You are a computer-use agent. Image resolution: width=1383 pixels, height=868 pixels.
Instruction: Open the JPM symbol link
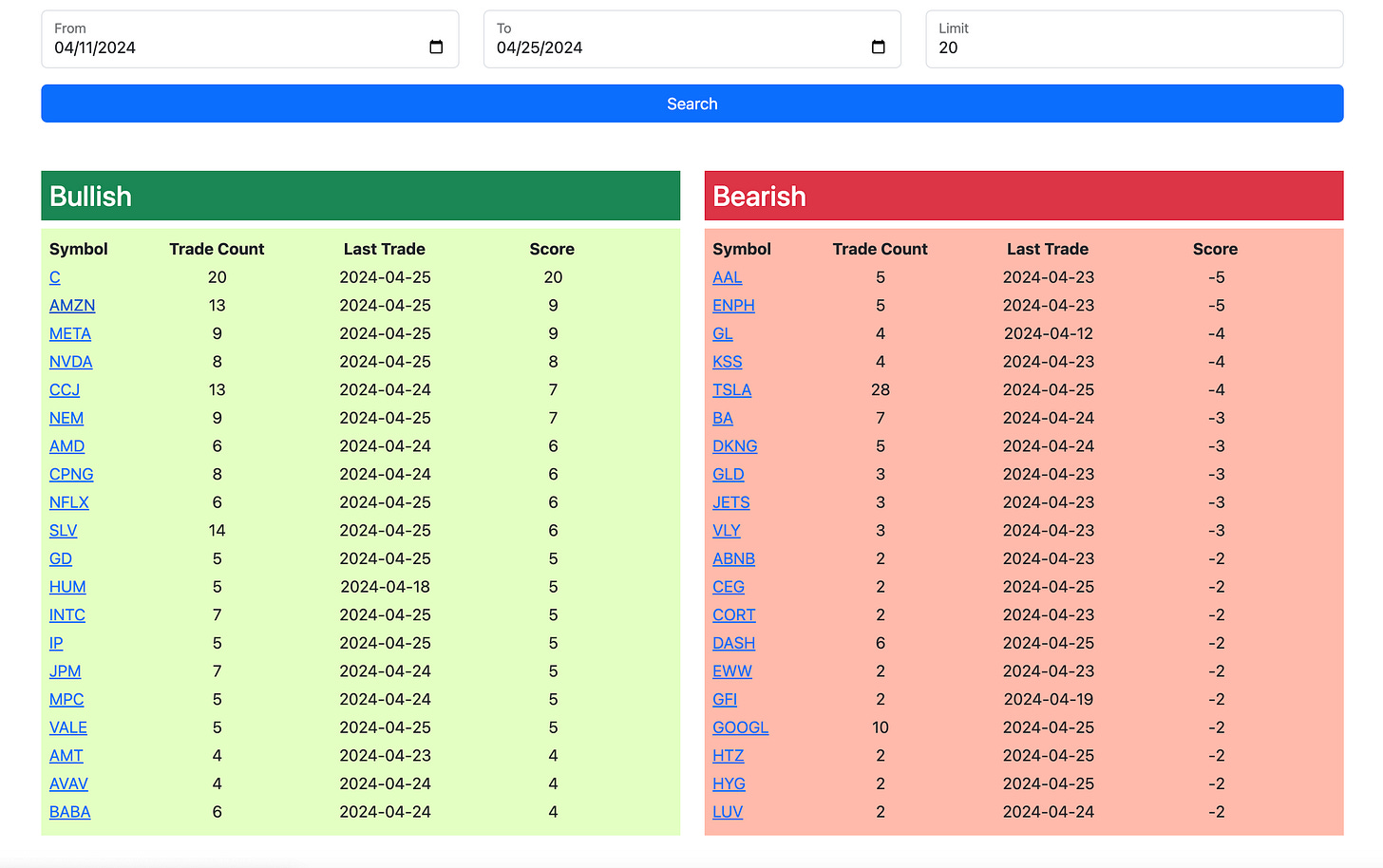coord(66,671)
